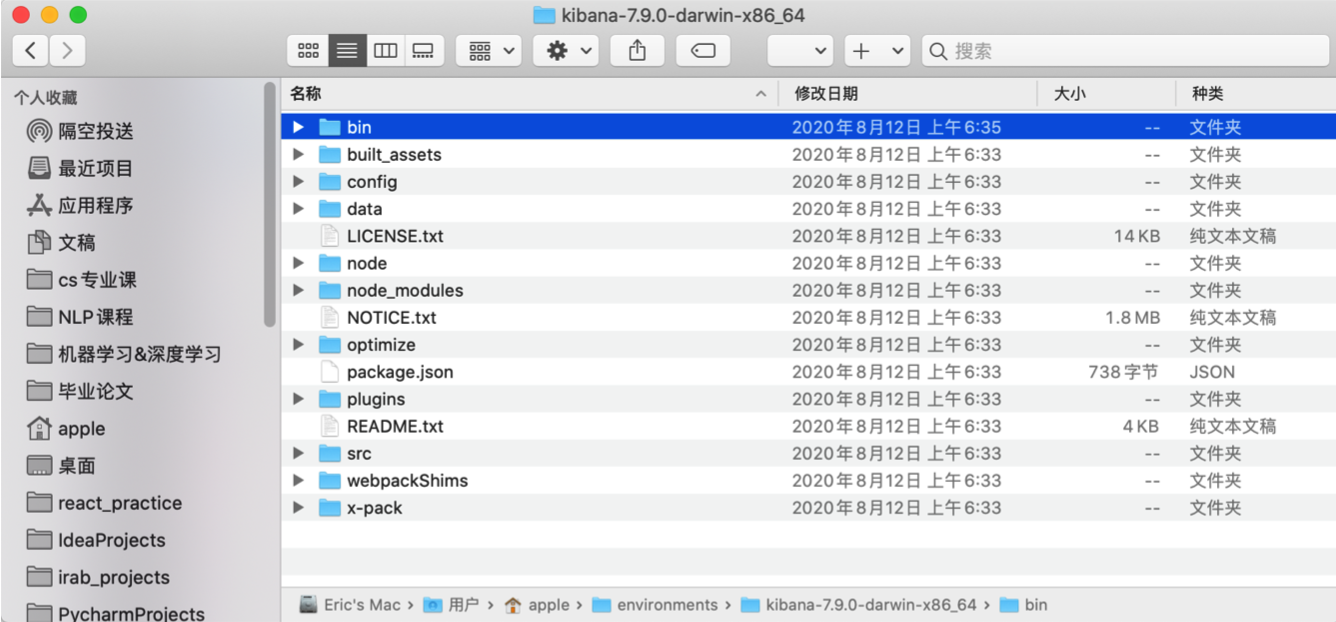Sort by 修改日期 column header
The image size is (1336, 622).
[826, 93]
